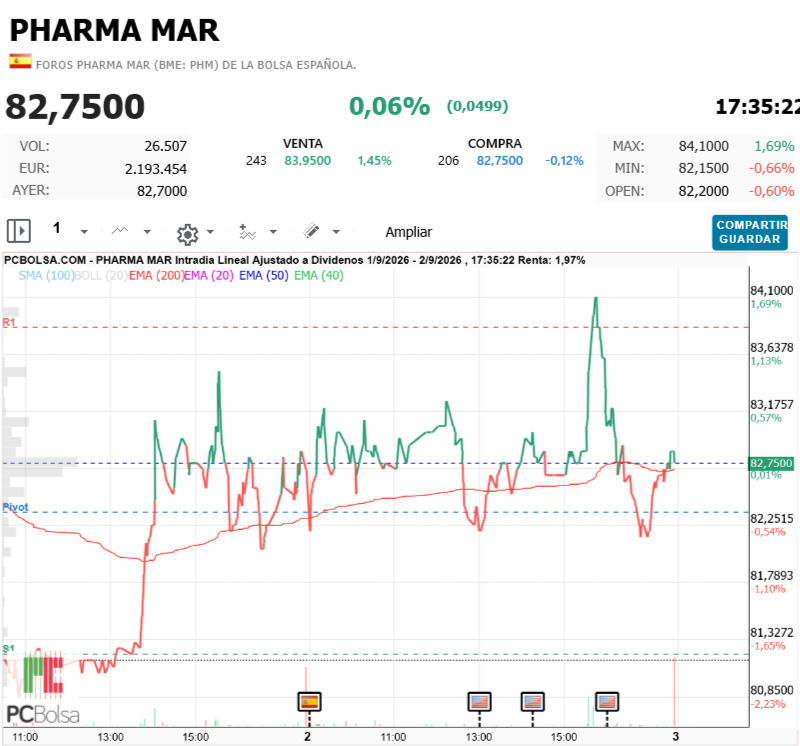The image size is (800, 746).
Task: Click the COMPRA volume 206
Action: (x=448, y=161)
